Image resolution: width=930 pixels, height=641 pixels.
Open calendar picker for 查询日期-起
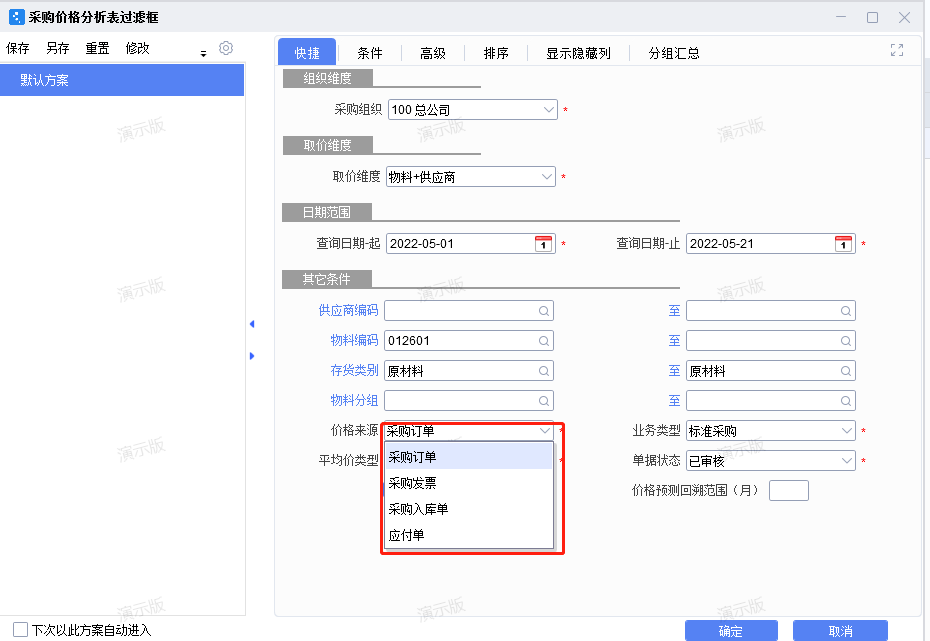pos(543,244)
